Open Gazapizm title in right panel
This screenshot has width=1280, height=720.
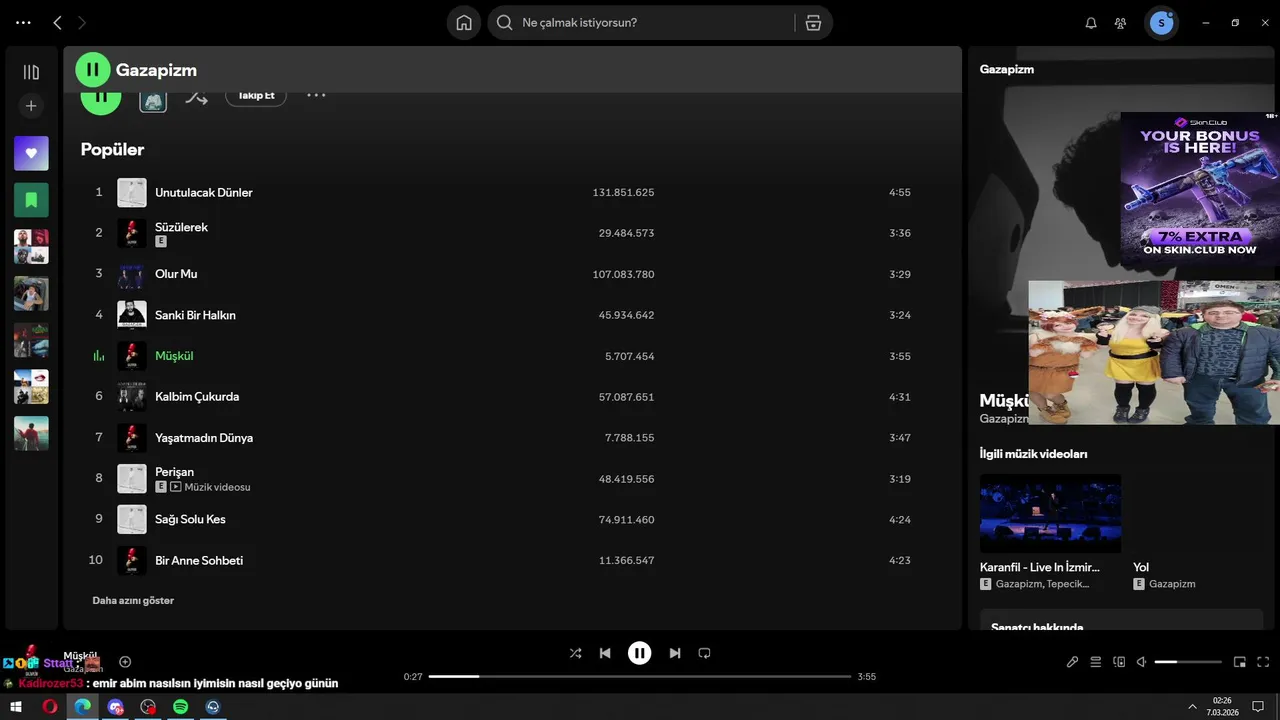pyautogui.click(x=1006, y=69)
